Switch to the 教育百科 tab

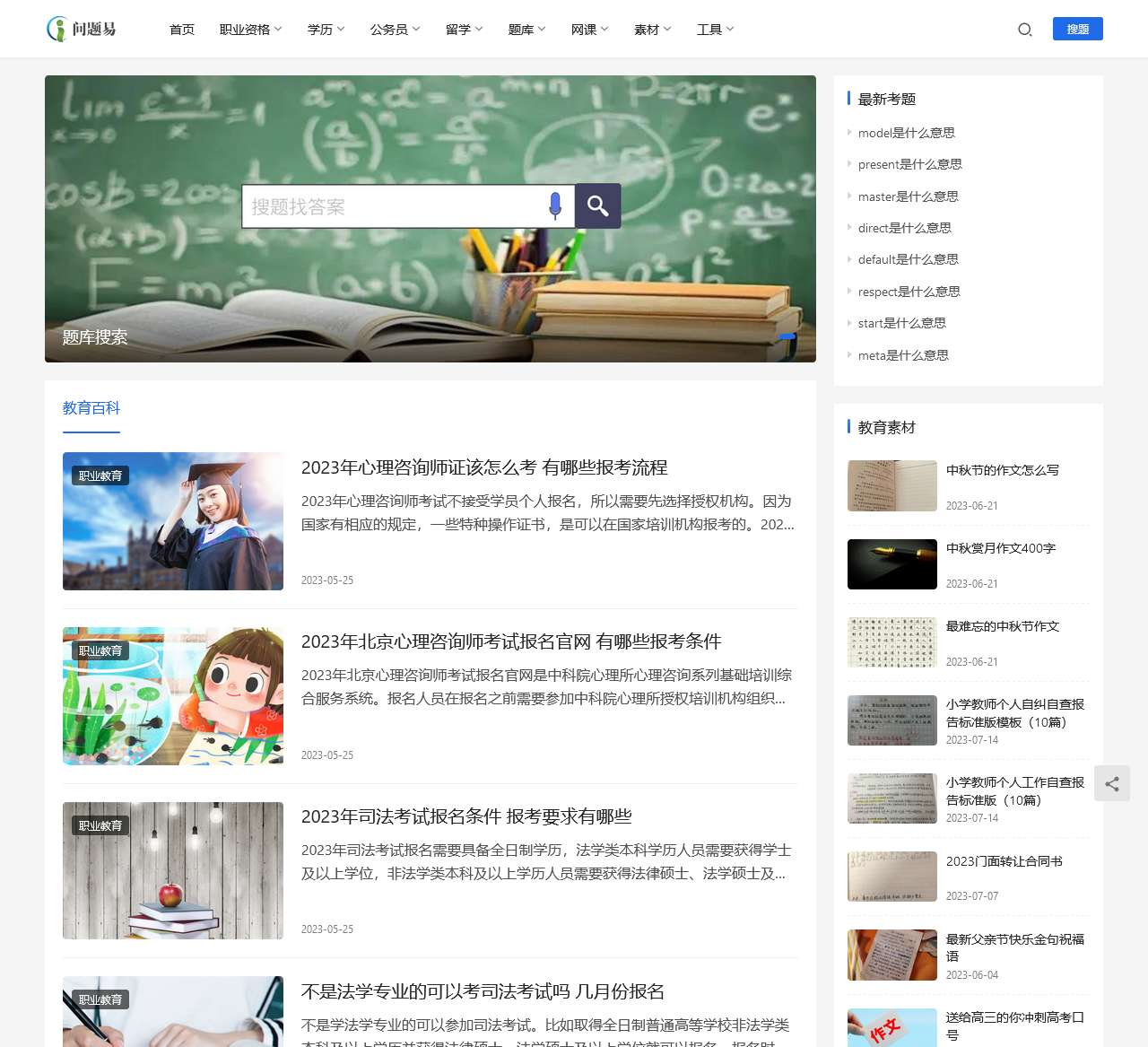[91, 407]
